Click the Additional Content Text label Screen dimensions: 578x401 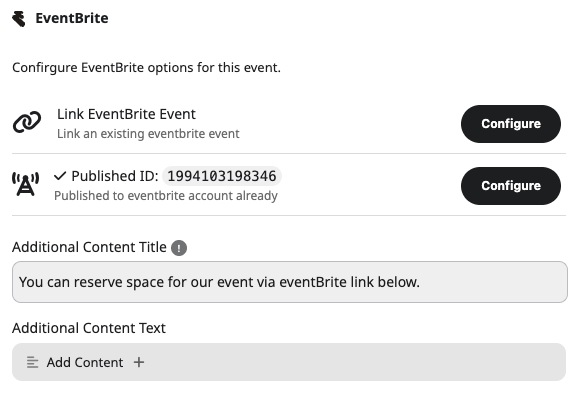coord(89,328)
